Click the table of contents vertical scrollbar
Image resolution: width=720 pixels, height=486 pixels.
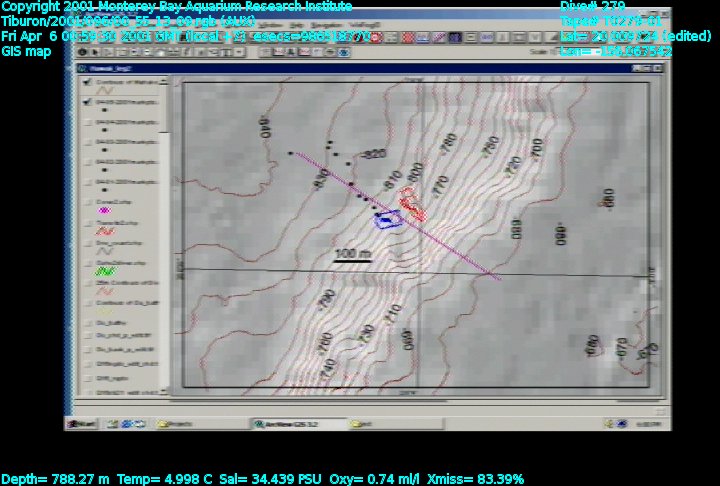point(167,235)
